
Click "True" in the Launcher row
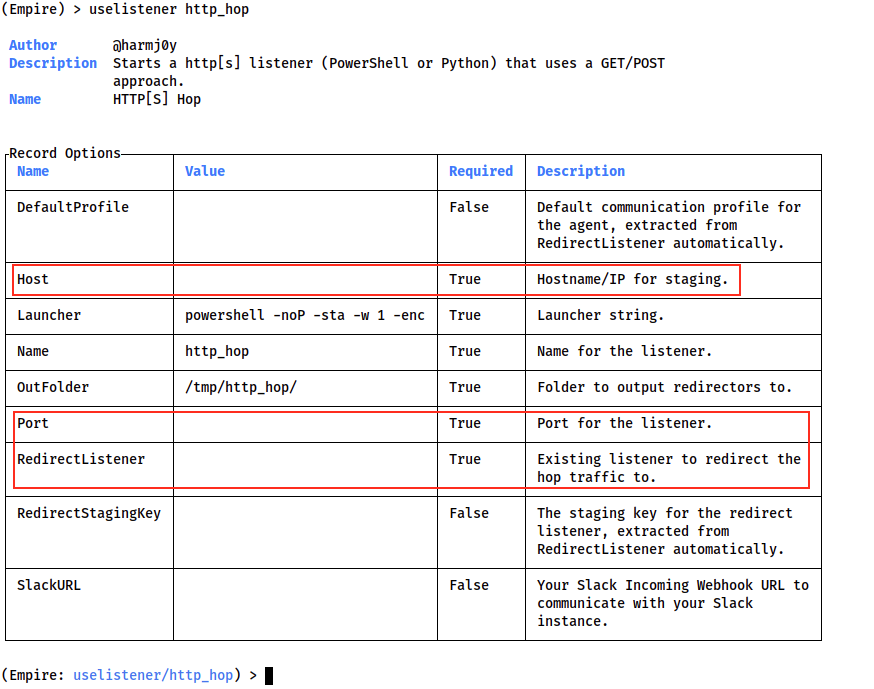[x=465, y=316]
